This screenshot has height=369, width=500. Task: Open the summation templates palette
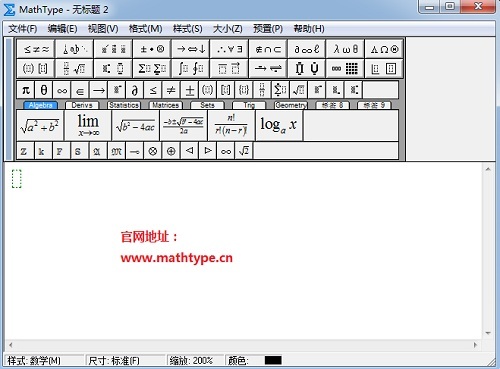click(152, 69)
